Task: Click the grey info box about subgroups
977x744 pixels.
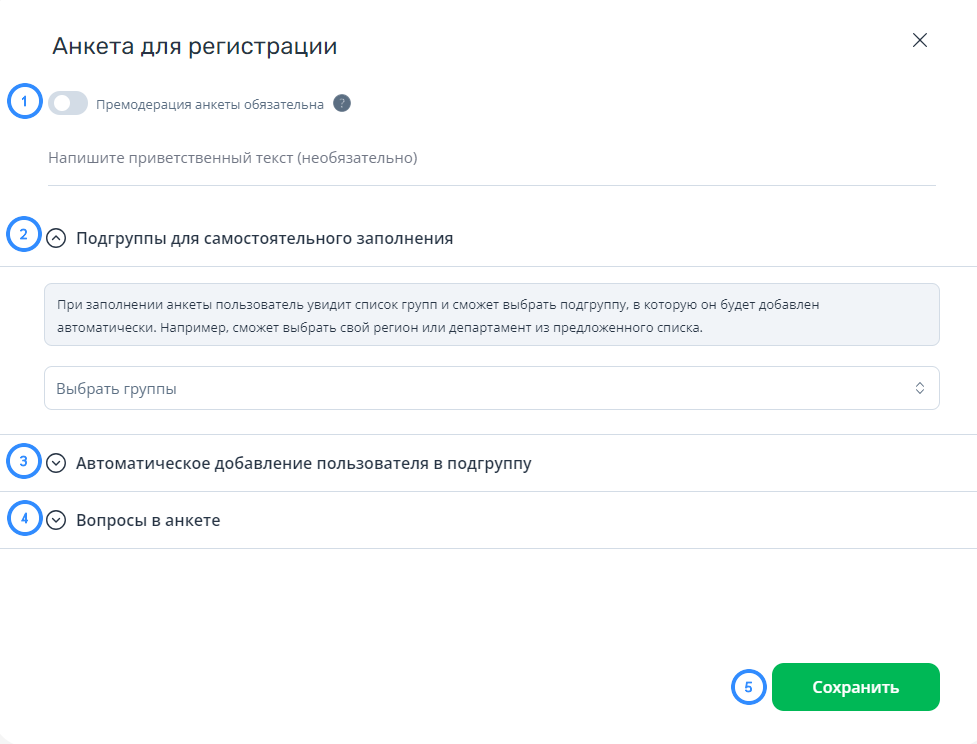Action: 492,315
